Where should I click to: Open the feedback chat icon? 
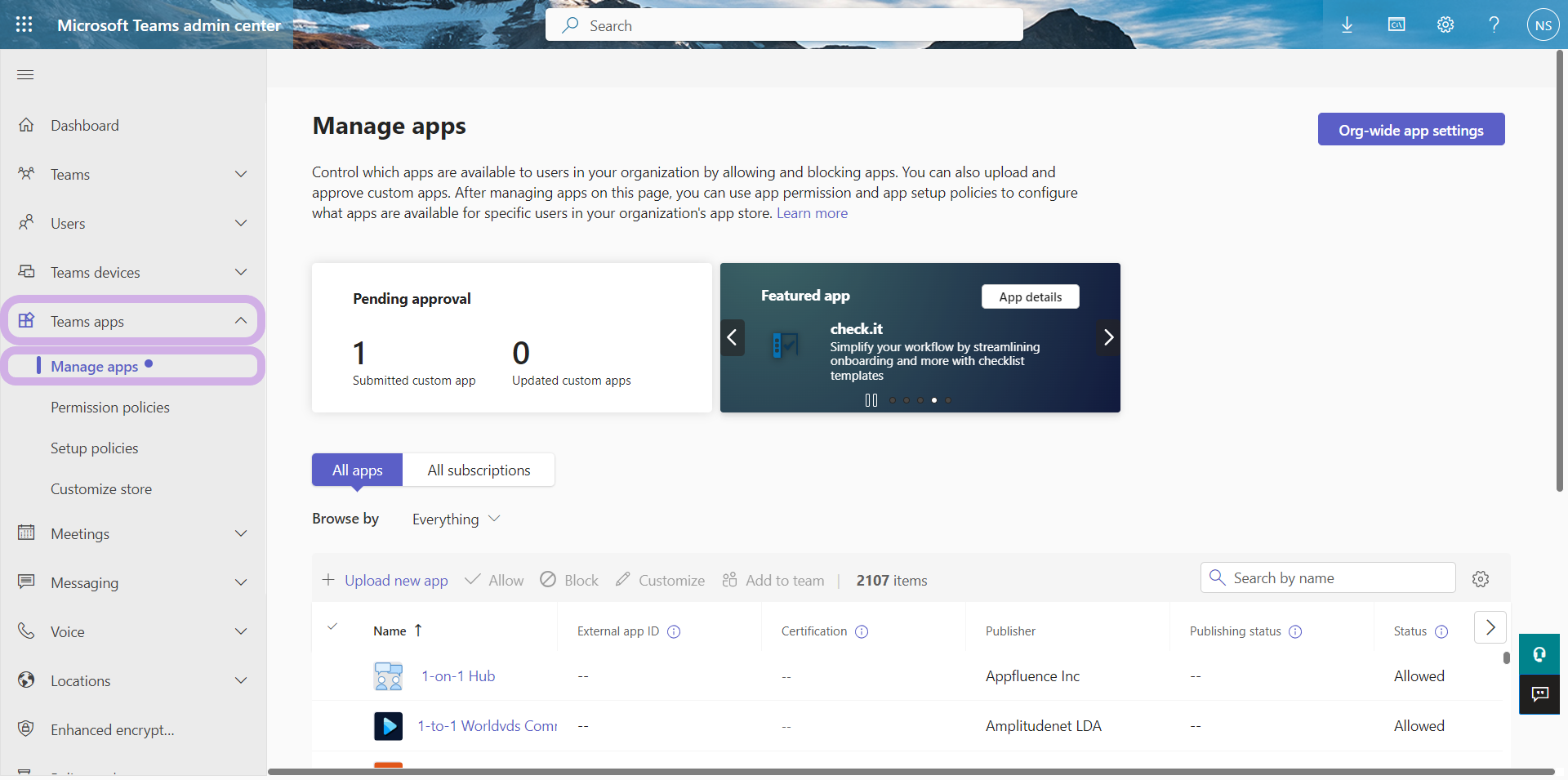coord(1539,694)
